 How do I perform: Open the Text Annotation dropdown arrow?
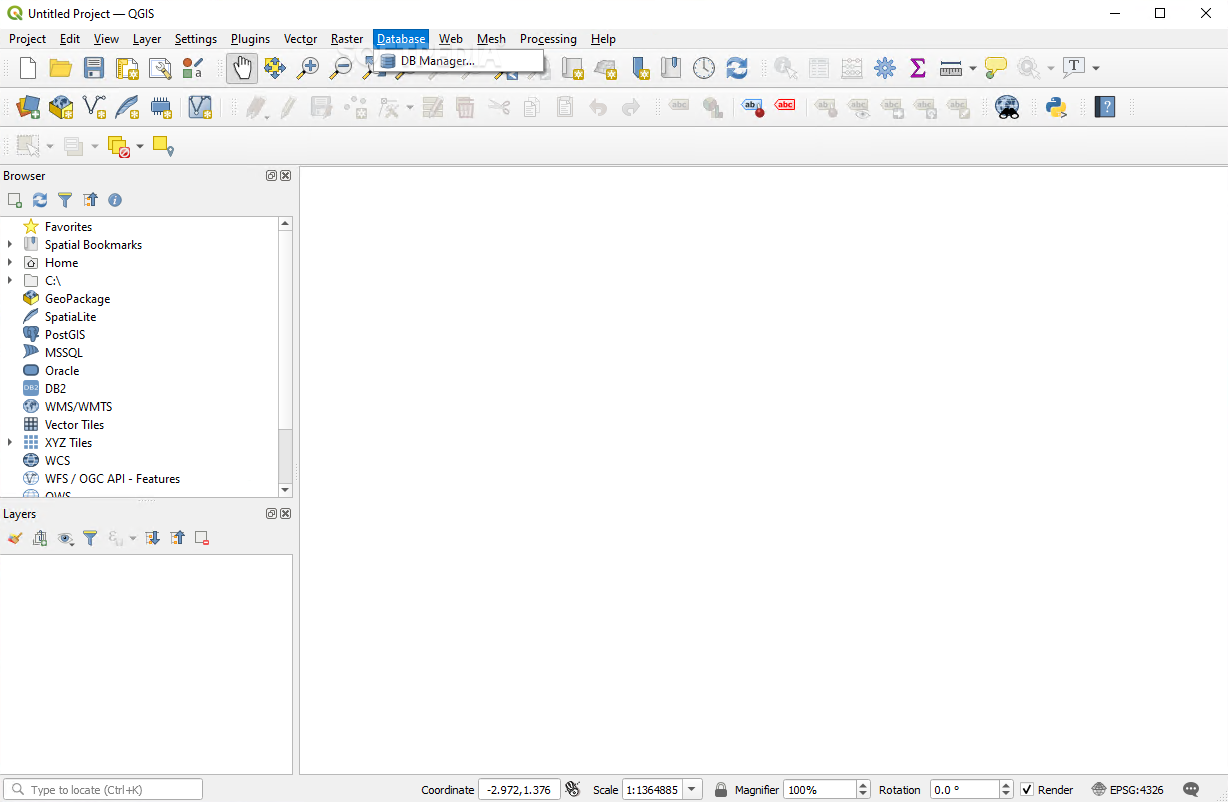[1096, 68]
